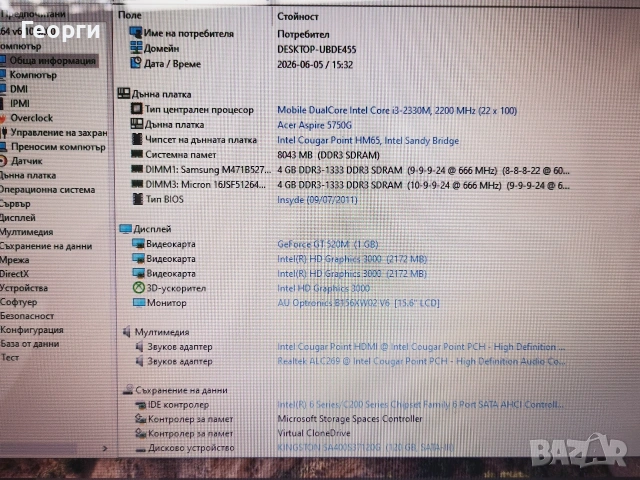Open the Insyde (09/07/2011) BIOS link
This screenshot has height=480, width=640.
[317, 200]
